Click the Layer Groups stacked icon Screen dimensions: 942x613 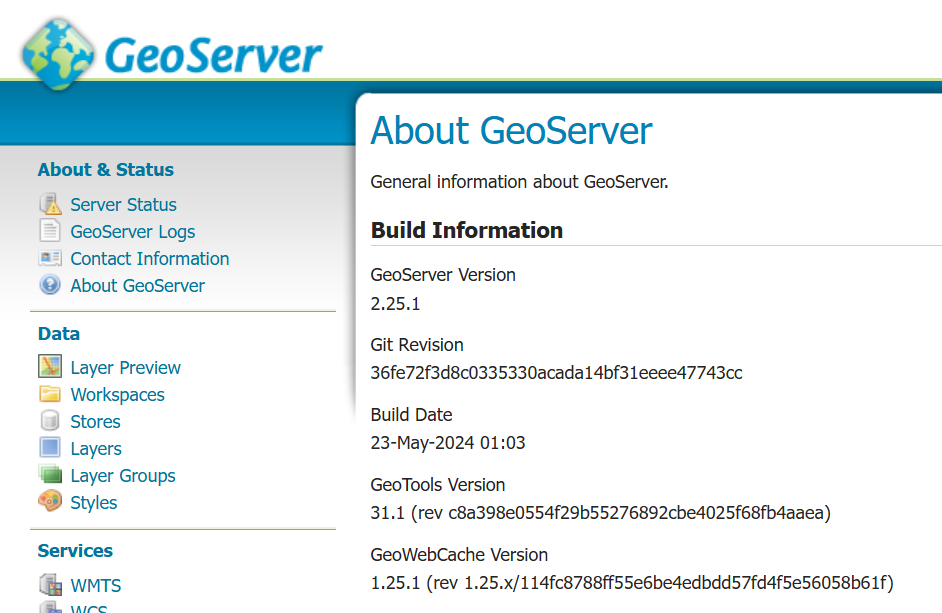coord(50,476)
